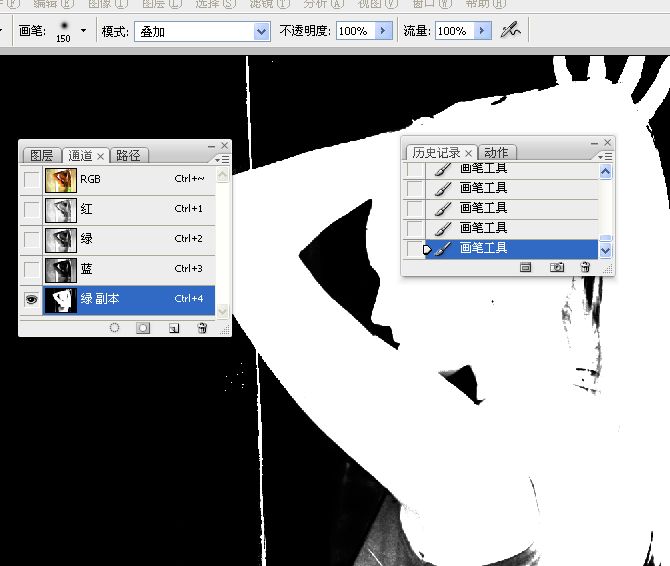Open the 选择 menu
This screenshot has height=566, width=670.
[x=216, y=4]
